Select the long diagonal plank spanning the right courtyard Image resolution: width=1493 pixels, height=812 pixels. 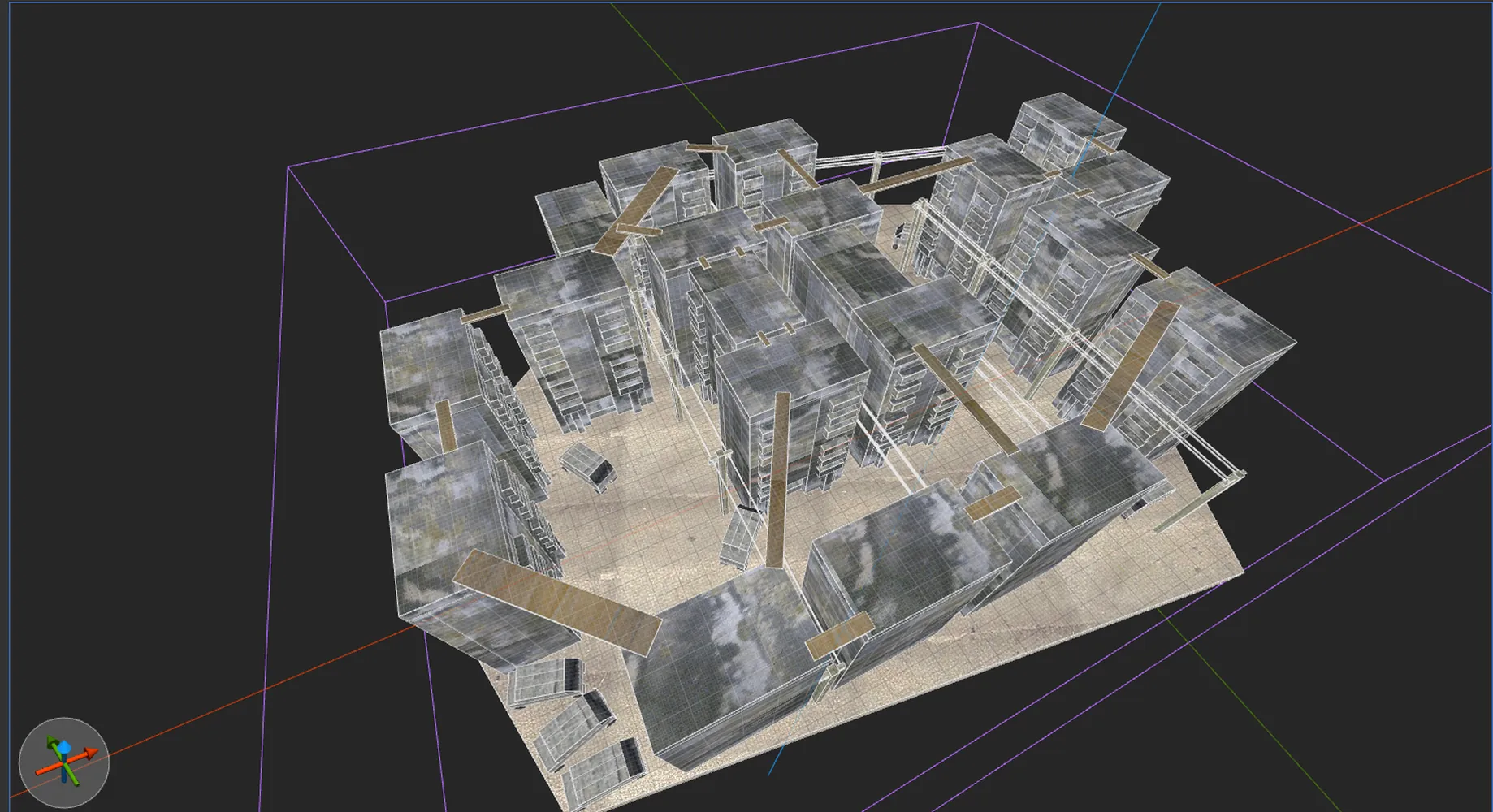965,398
